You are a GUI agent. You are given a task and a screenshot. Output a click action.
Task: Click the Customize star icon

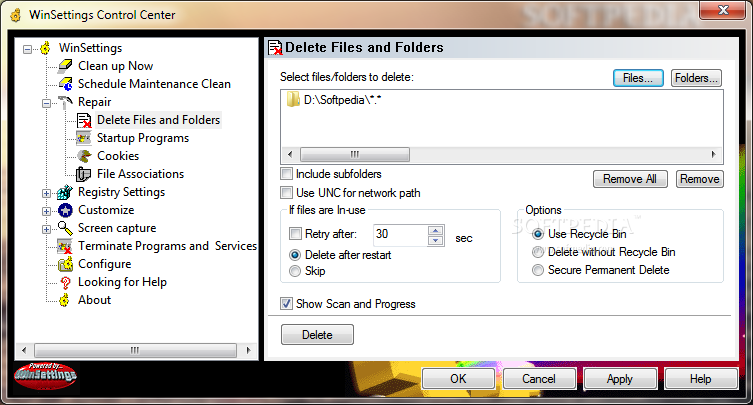tap(65, 210)
